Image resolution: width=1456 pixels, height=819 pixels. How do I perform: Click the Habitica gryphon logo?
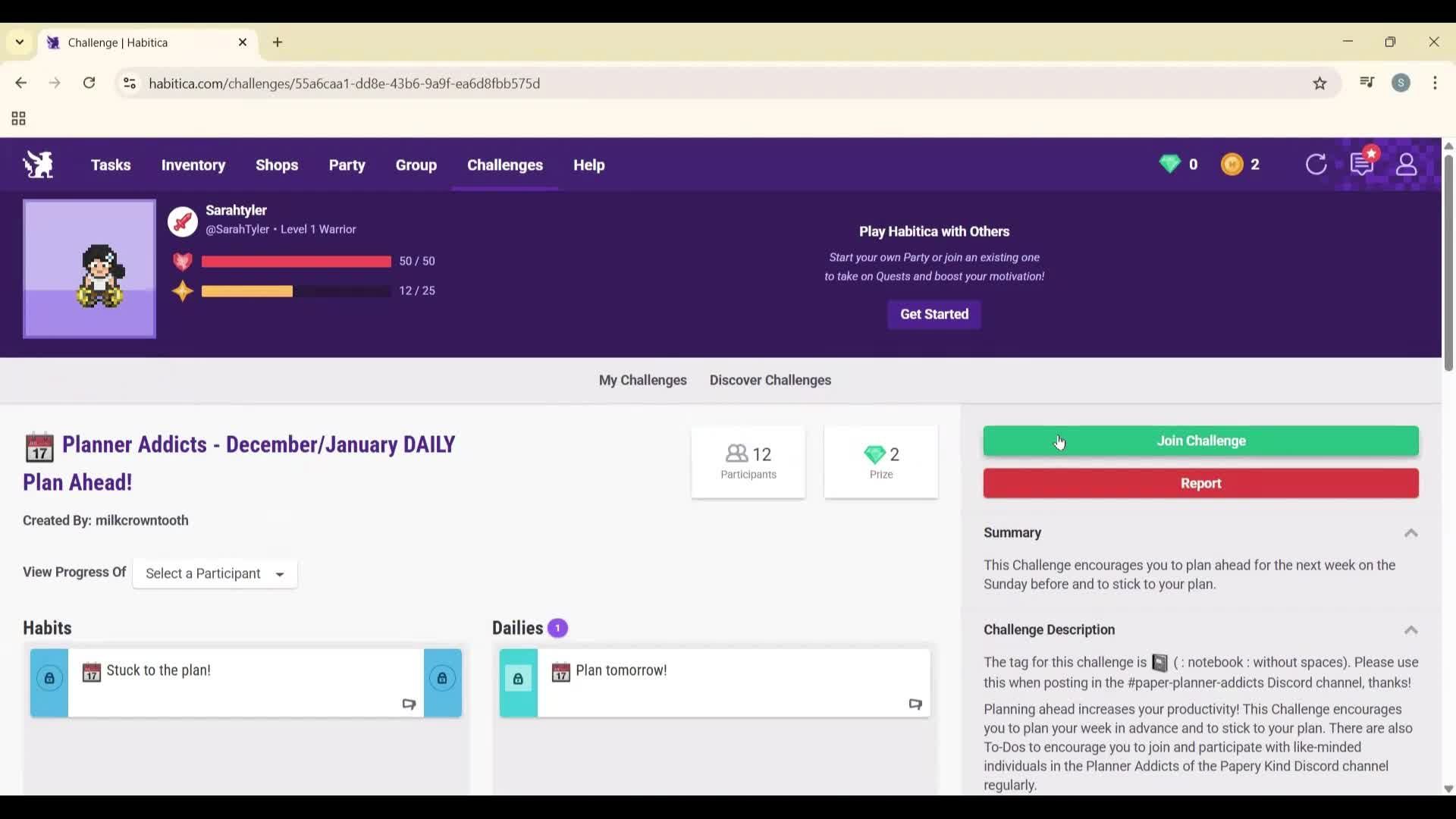coord(38,165)
